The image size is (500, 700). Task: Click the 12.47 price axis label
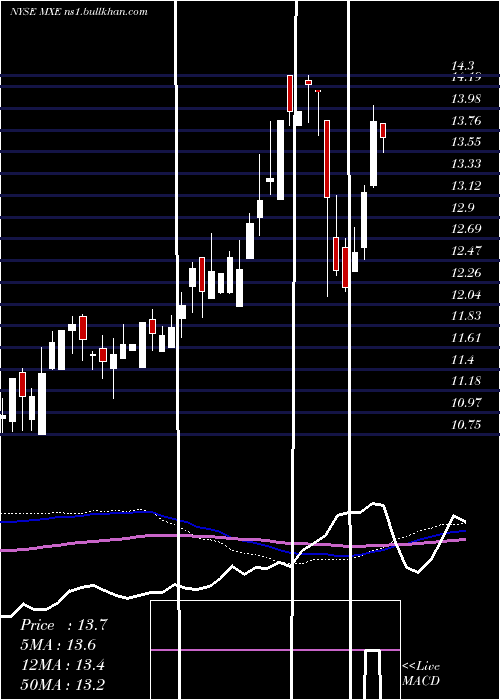click(466, 250)
